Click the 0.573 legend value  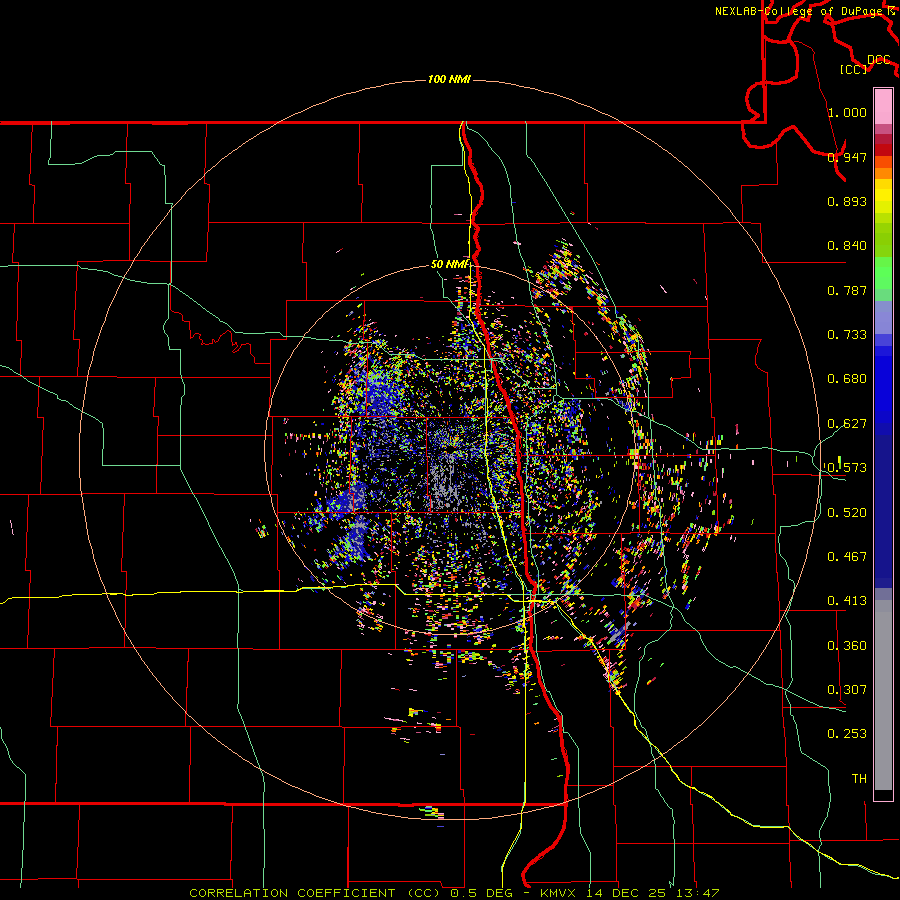(847, 468)
